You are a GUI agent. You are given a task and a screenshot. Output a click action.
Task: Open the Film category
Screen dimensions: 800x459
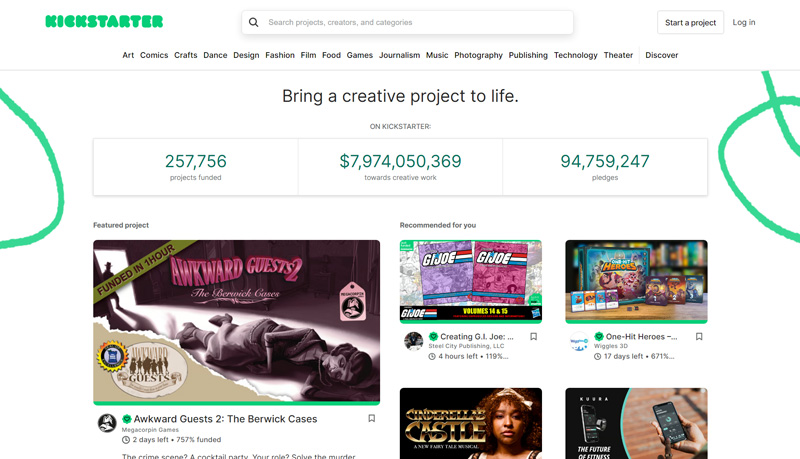pyautogui.click(x=308, y=55)
